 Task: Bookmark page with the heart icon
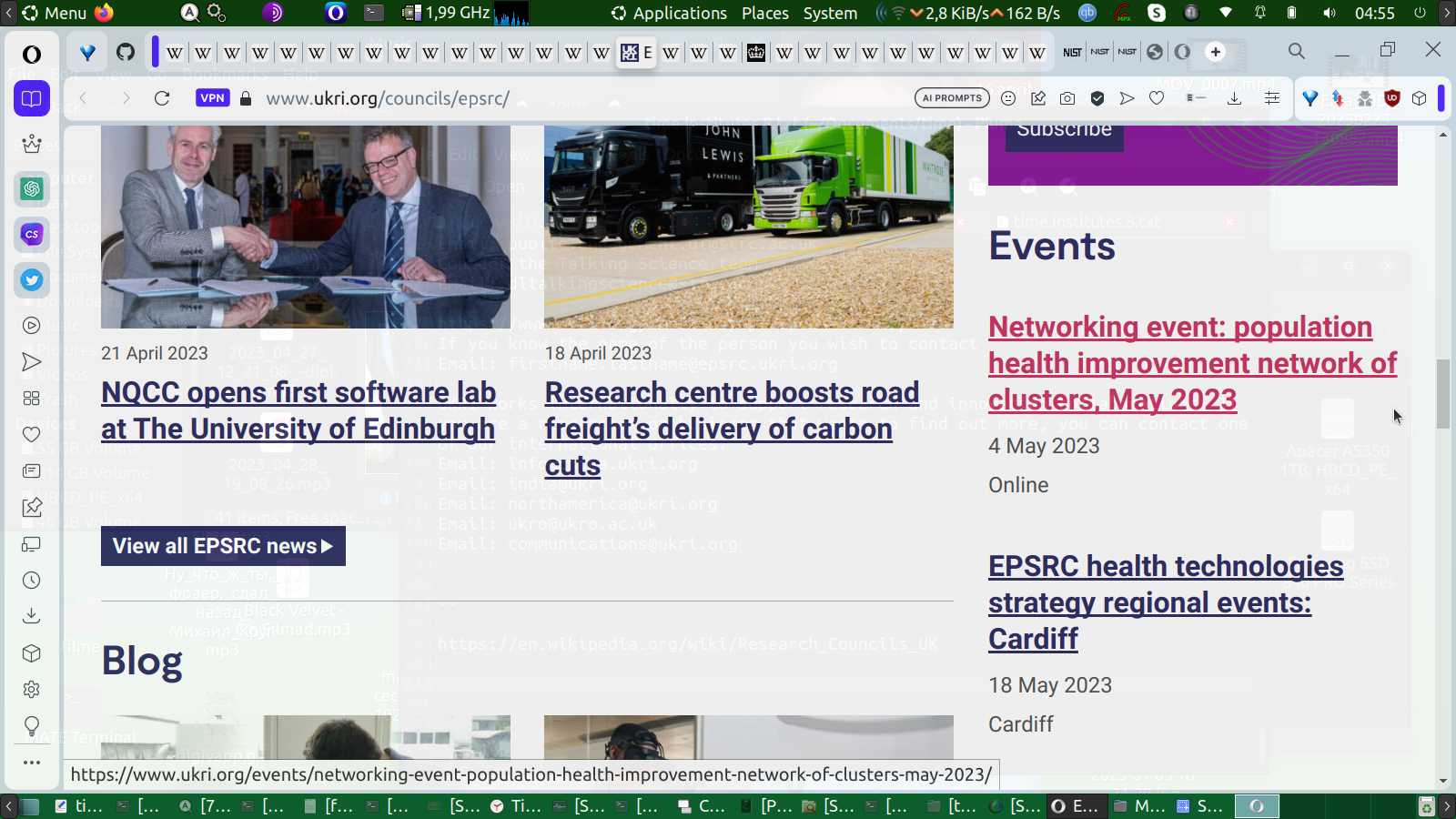pos(1157,98)
